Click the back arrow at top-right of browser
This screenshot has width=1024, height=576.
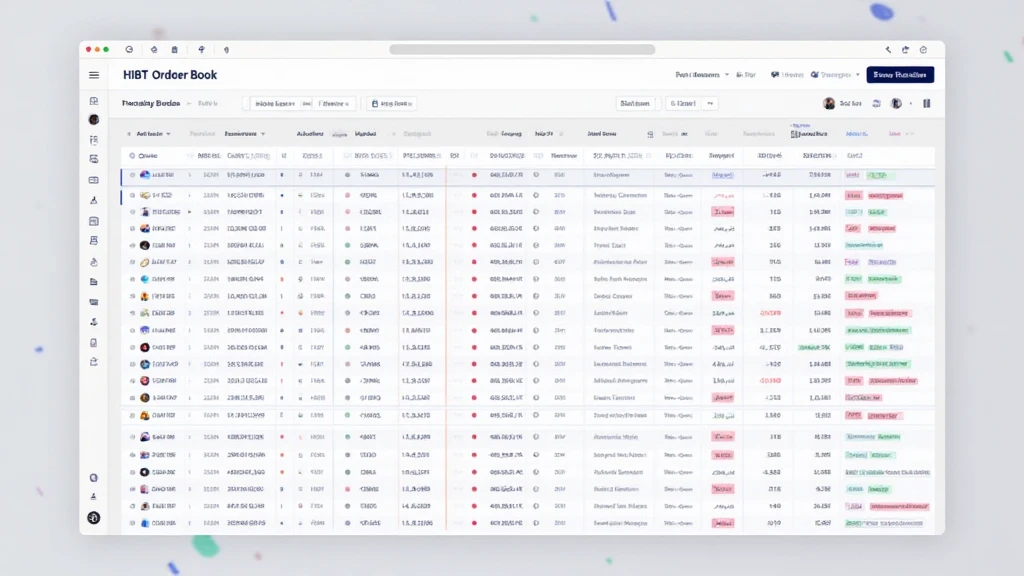pyautogui.click(x=888, y=49)
